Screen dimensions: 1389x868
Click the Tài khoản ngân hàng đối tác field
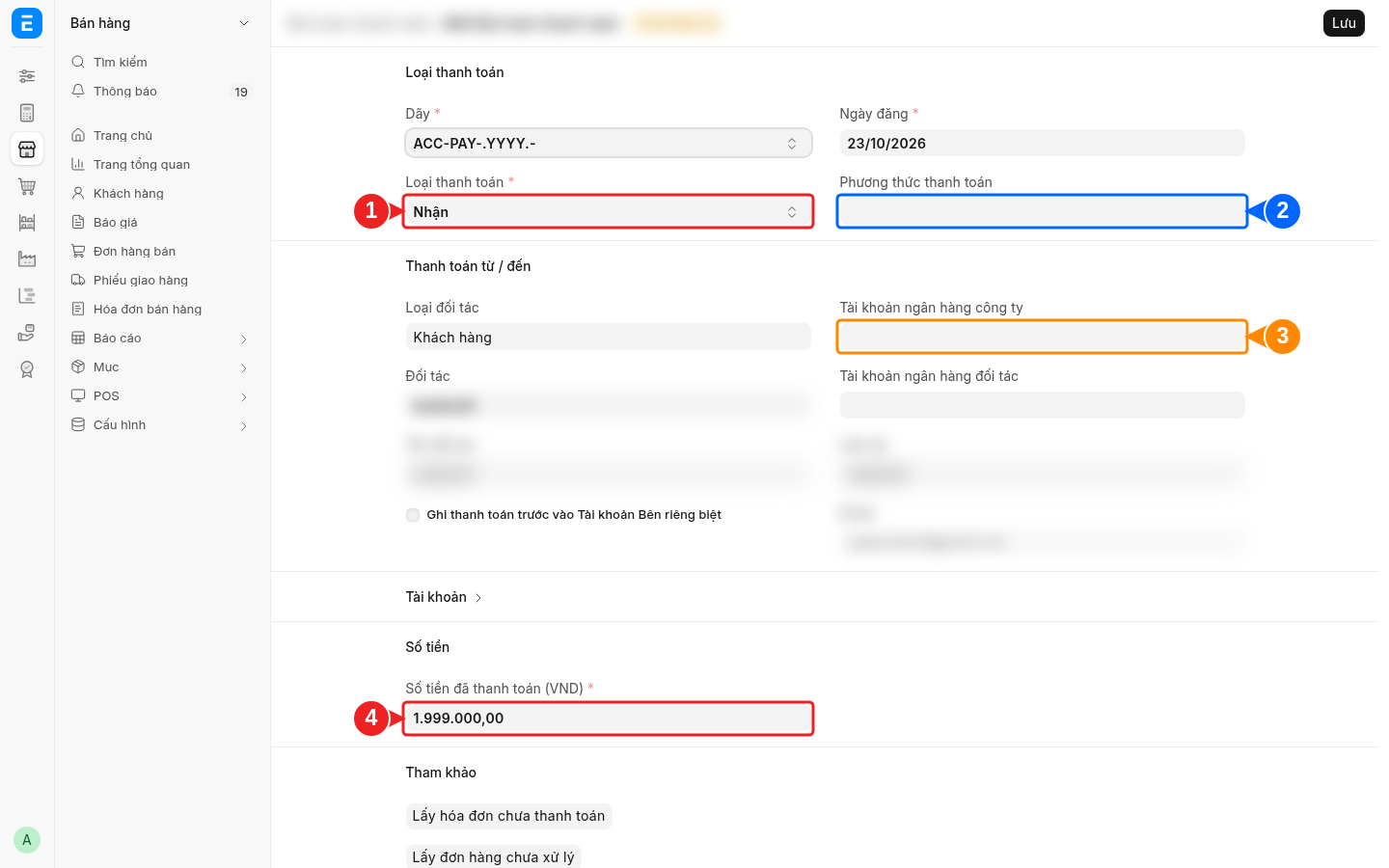(x=1042, y=405)
